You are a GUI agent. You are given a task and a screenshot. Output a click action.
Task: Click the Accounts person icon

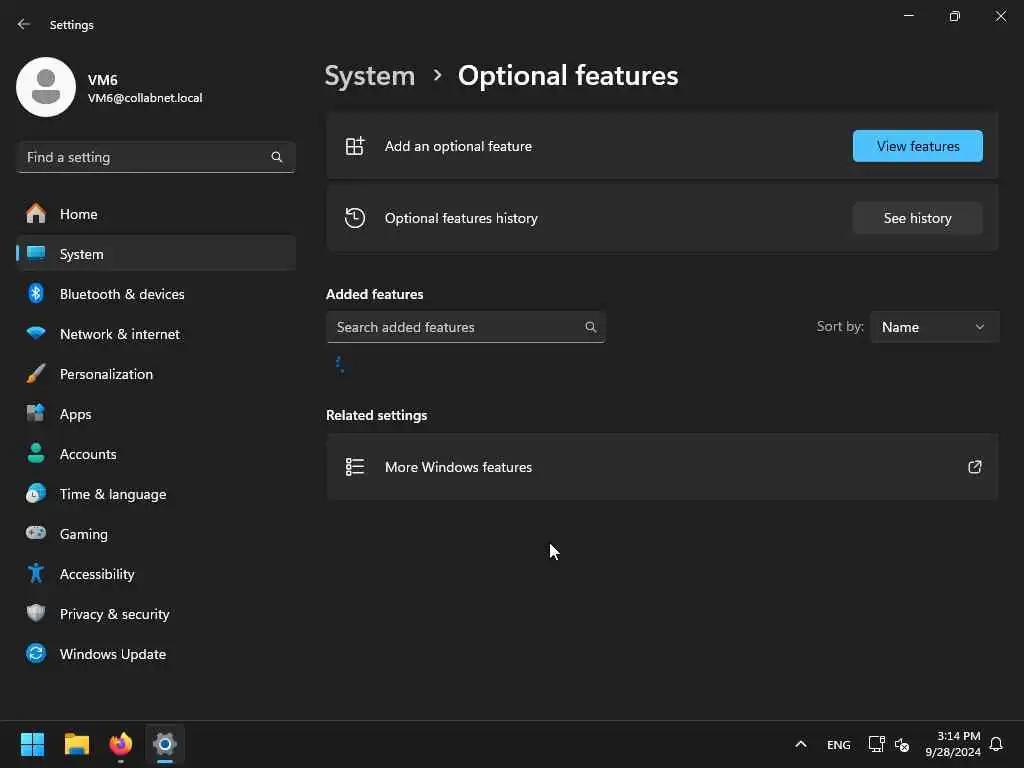pos(36,453)
